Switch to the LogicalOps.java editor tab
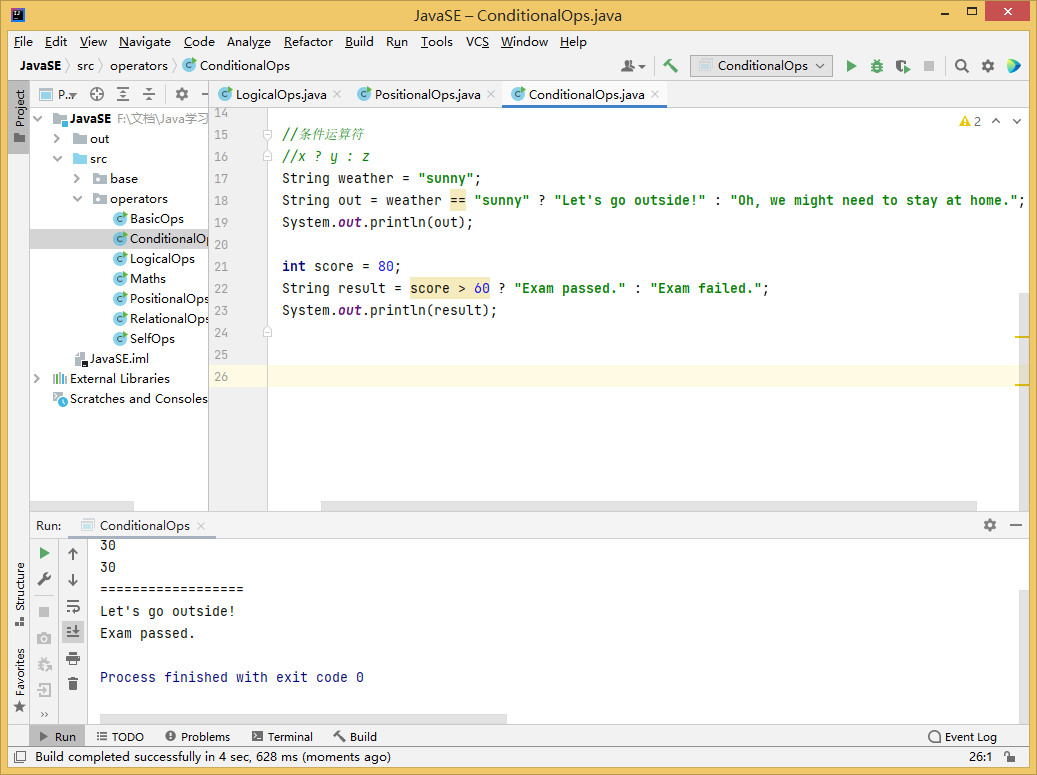The width and height of the screenshot is (1037, 775). (x=280, y=95)
